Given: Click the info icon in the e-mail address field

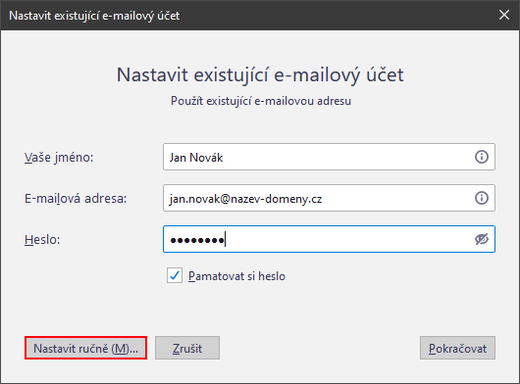Looking at the screenshot, I should pos(481,198).
